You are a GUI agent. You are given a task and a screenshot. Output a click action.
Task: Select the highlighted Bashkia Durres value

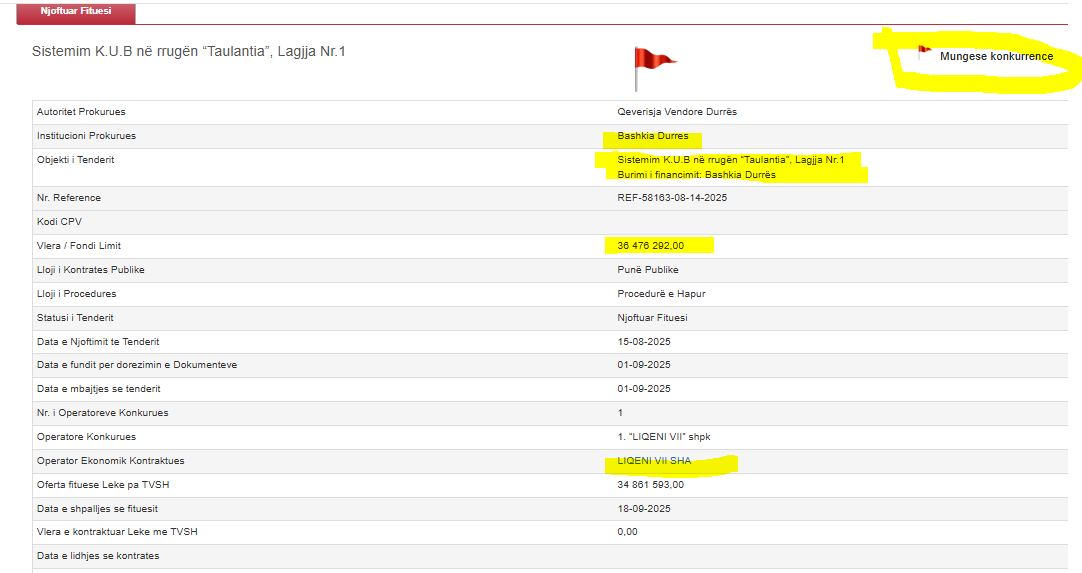click(652, 136)
